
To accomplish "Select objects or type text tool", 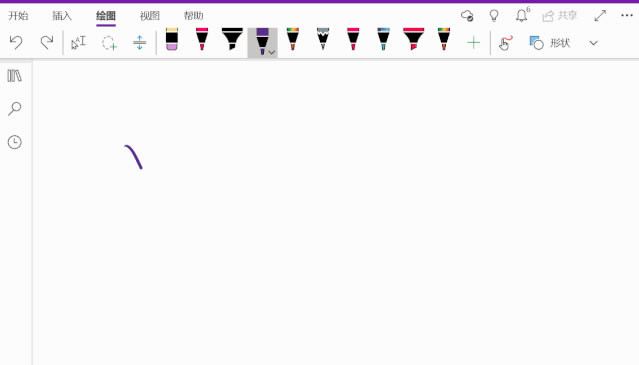I will pyautogui.click(x=78, y=42).
